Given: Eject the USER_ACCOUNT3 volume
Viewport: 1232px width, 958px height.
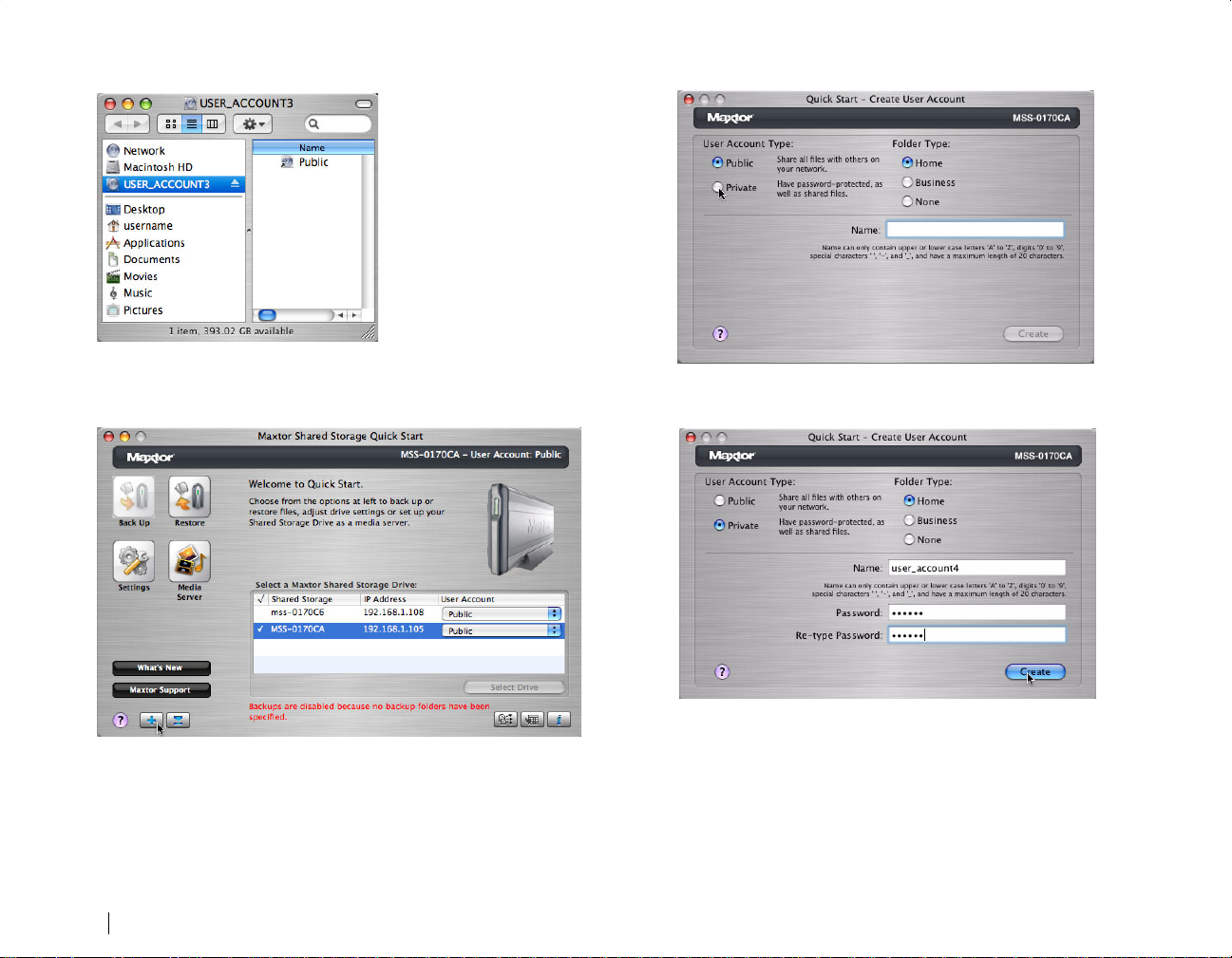Looking at the screenshot, I should (x=235, y=183).
